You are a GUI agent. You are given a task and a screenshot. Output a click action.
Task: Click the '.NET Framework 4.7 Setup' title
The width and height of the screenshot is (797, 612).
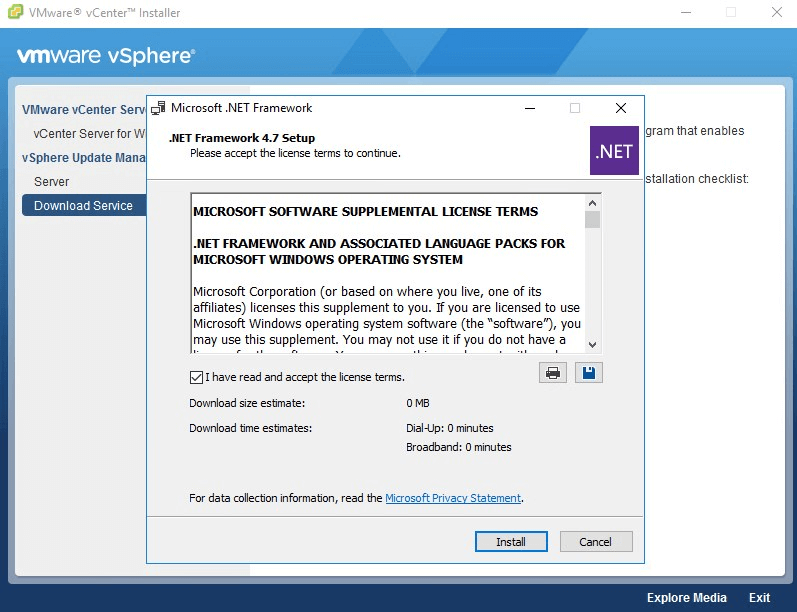[x=242, y=138]
